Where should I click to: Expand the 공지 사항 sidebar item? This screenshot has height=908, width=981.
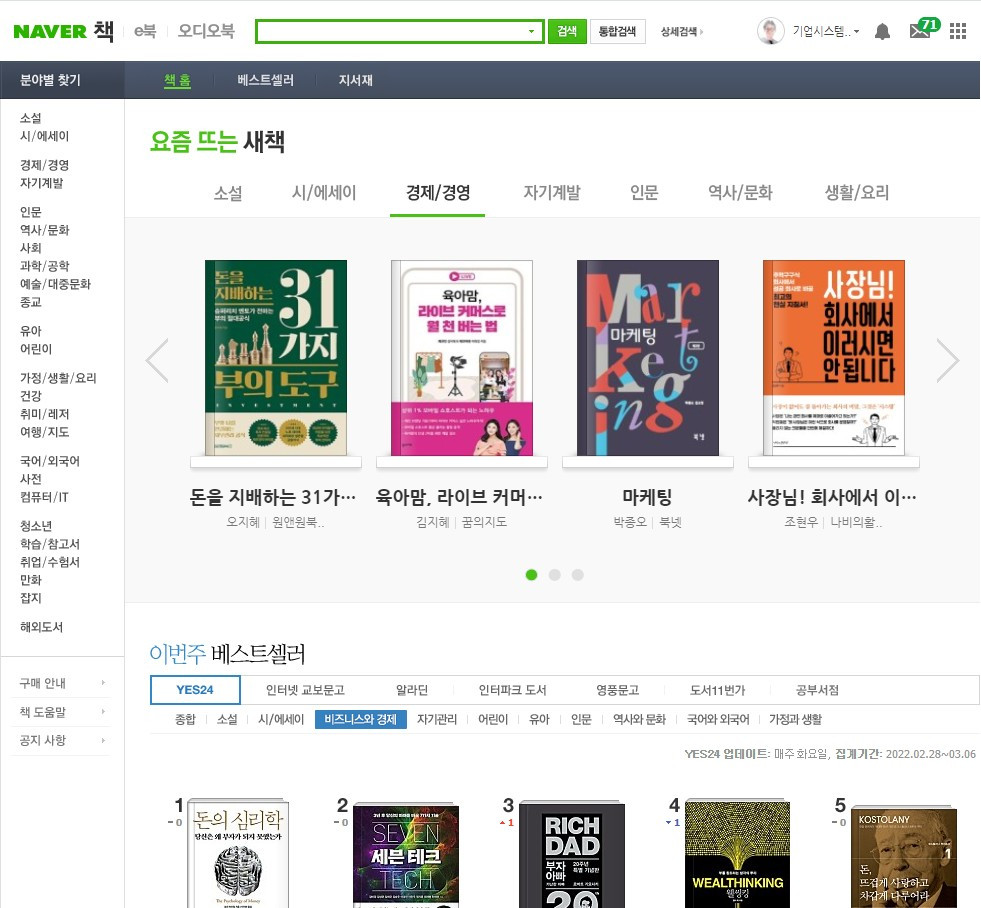pos(61,740)
